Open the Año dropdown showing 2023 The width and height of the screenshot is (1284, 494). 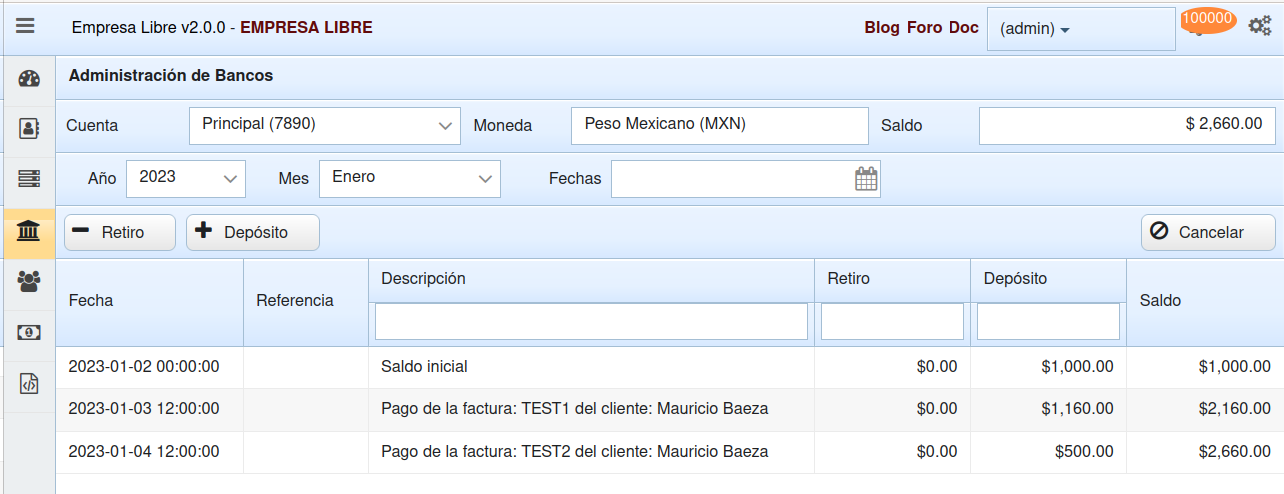(186, 179)
